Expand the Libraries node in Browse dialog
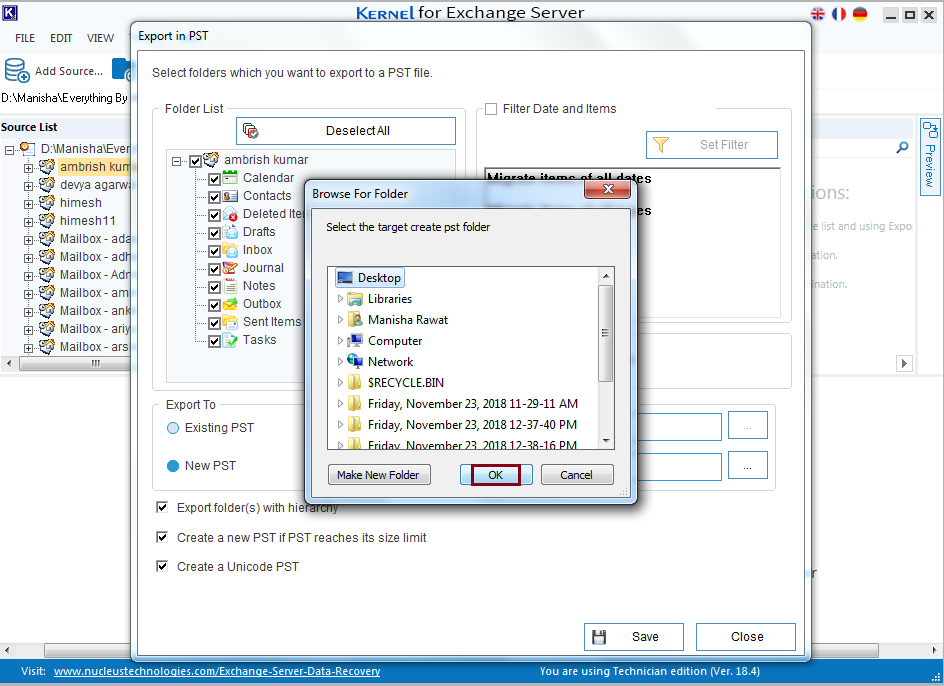 click(x=340, y=299)
